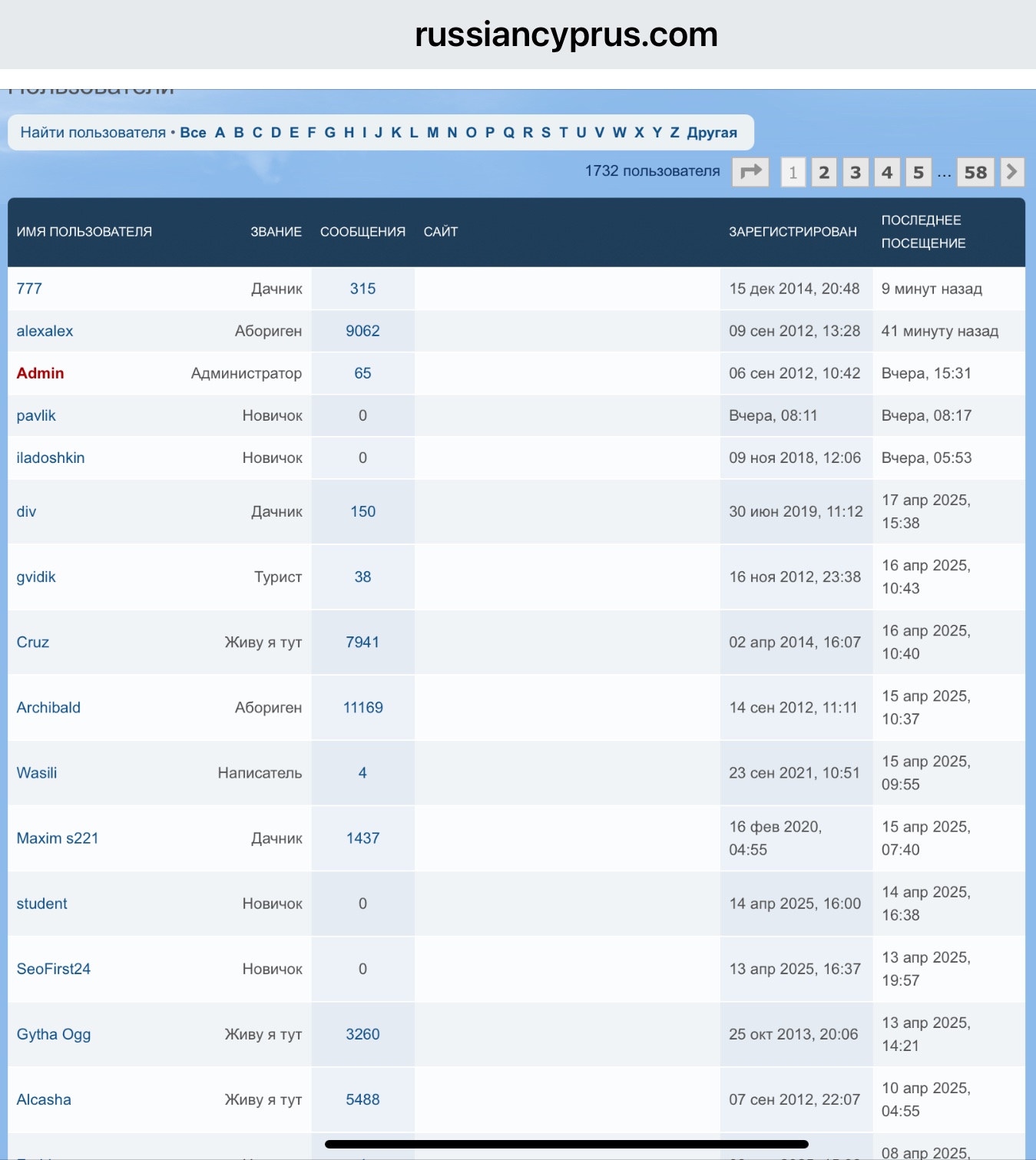The width and height of the screenshot is (1036, 1160).
Task: Open Gytha Ogg's profile
Action: coord(54,1034)
